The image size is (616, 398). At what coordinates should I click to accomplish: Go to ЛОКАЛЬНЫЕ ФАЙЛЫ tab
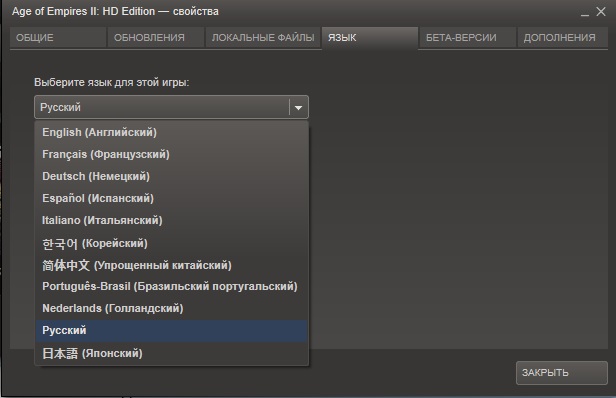(263, 38)
